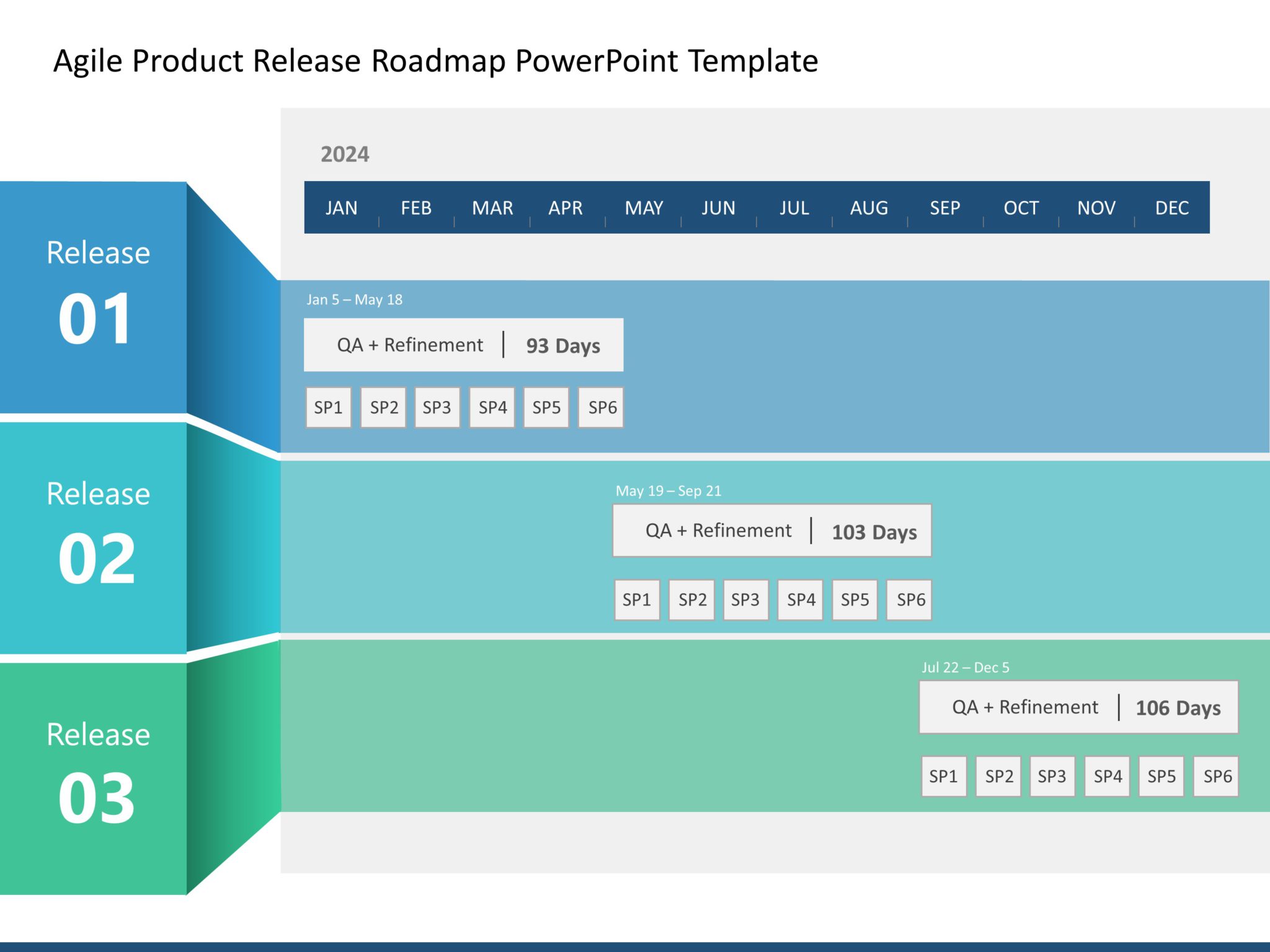Select SP6 box in Release 03 row
Image resolution: width=1270 pixels, height=952 pixels.
[x=1217, y=776]
